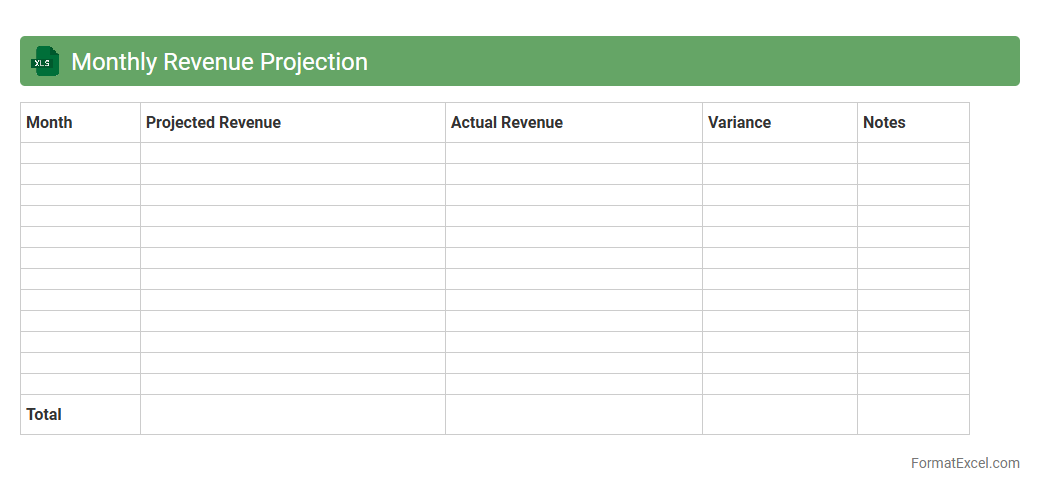
Task: Select last empty Month cell above Total
Action: click(80, 384)
